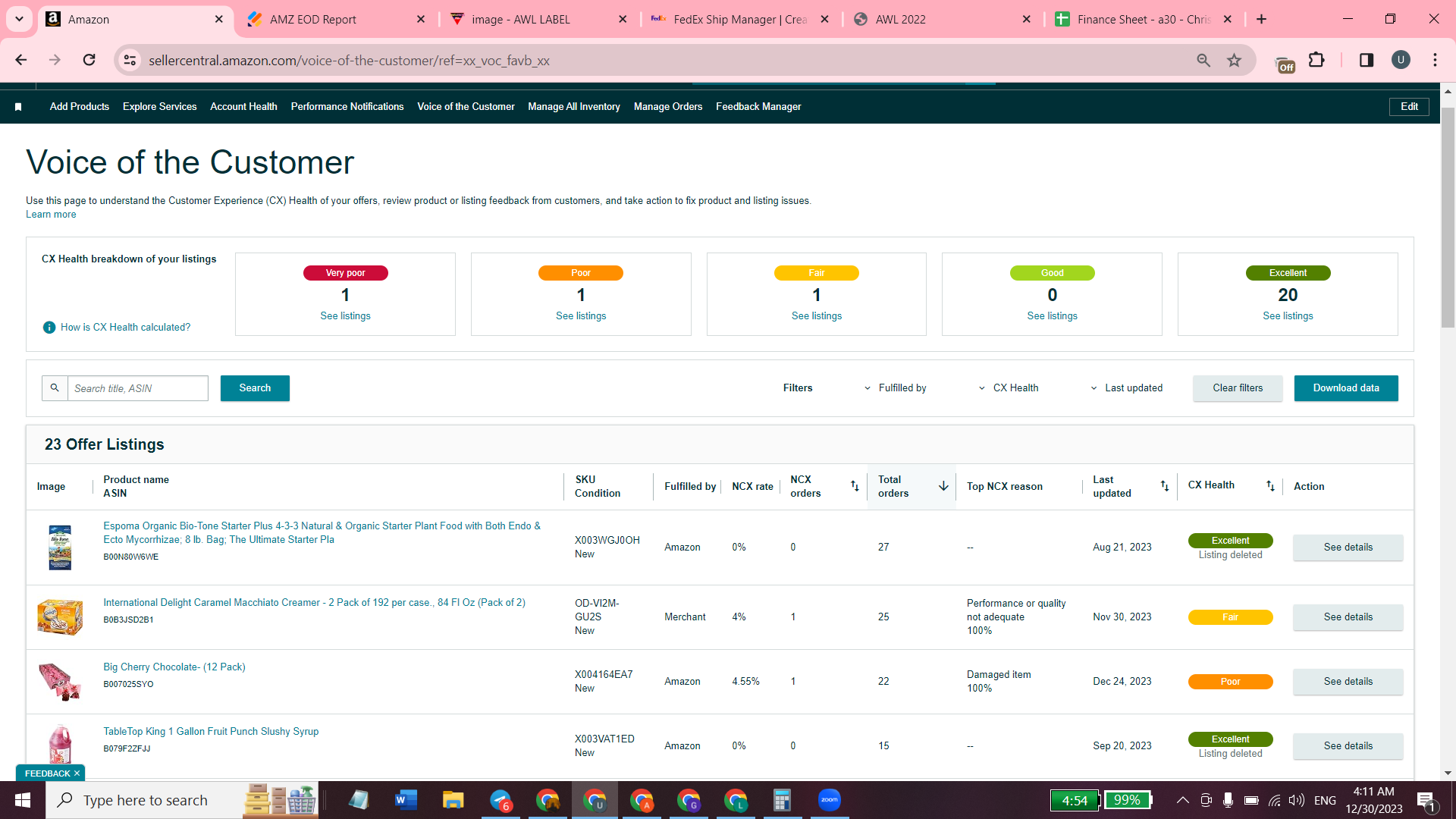
Task: Close the FEEDBACK widget
Action: [x=77, y=773]
